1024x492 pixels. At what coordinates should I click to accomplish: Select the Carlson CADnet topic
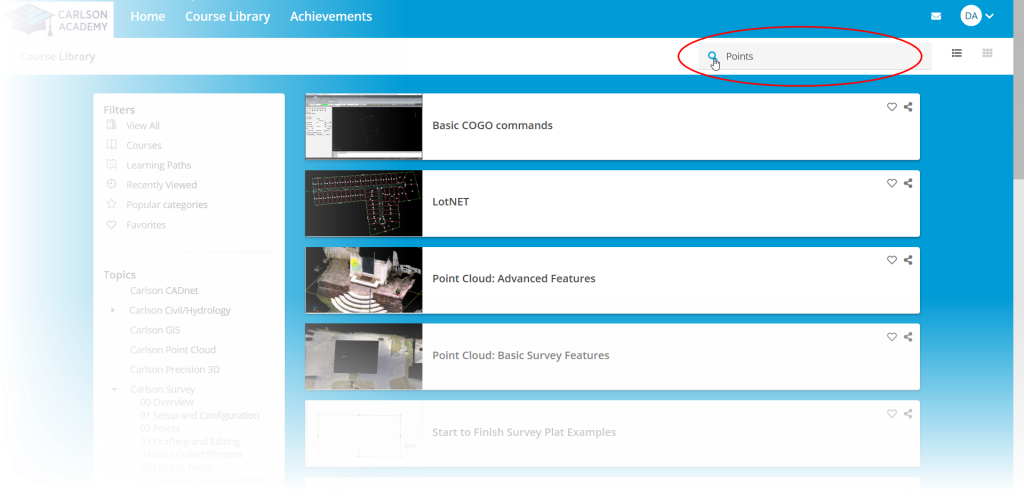coord(164,290)
